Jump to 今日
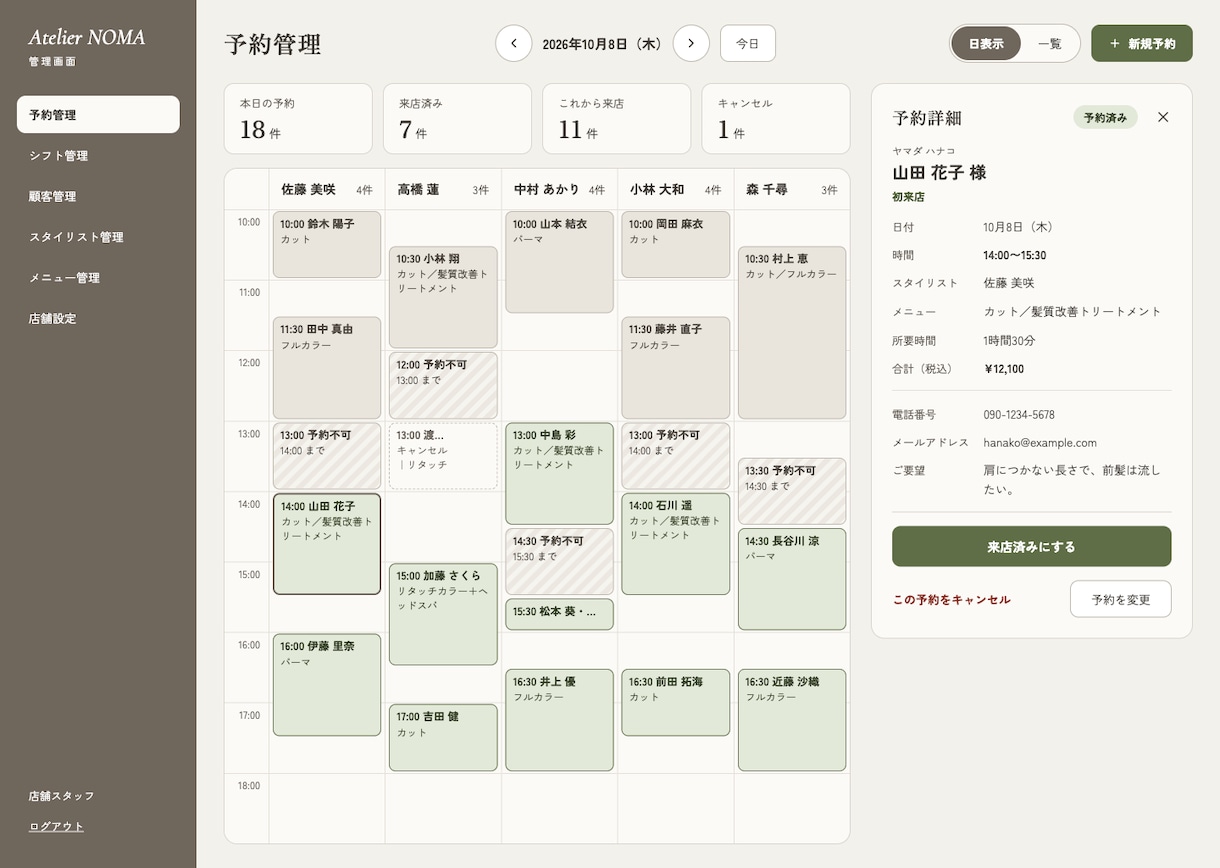The height and width of the screenshot is (868, 1220). click(x=748, y=44)
